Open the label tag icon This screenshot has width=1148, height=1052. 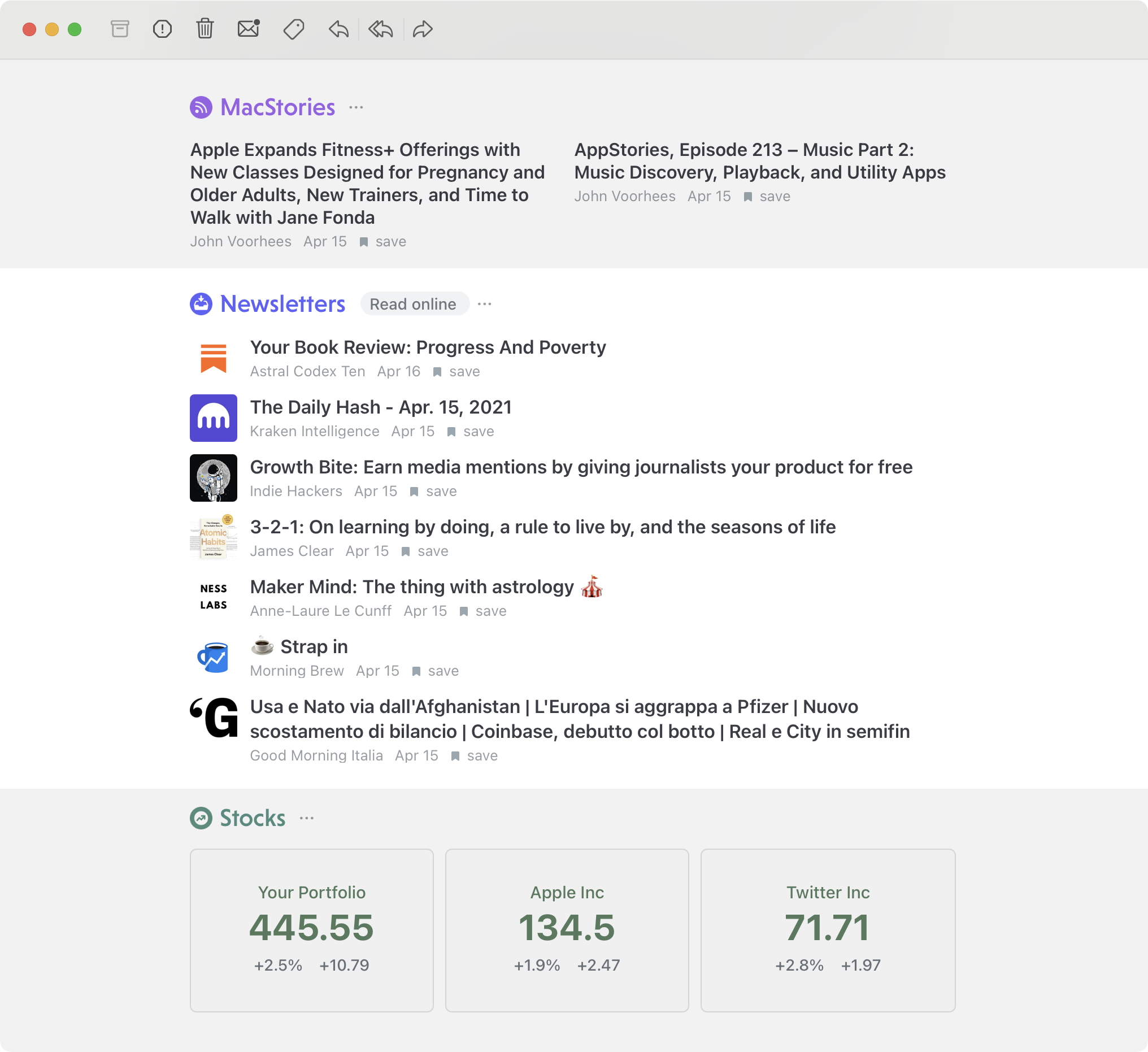[294, 29]
